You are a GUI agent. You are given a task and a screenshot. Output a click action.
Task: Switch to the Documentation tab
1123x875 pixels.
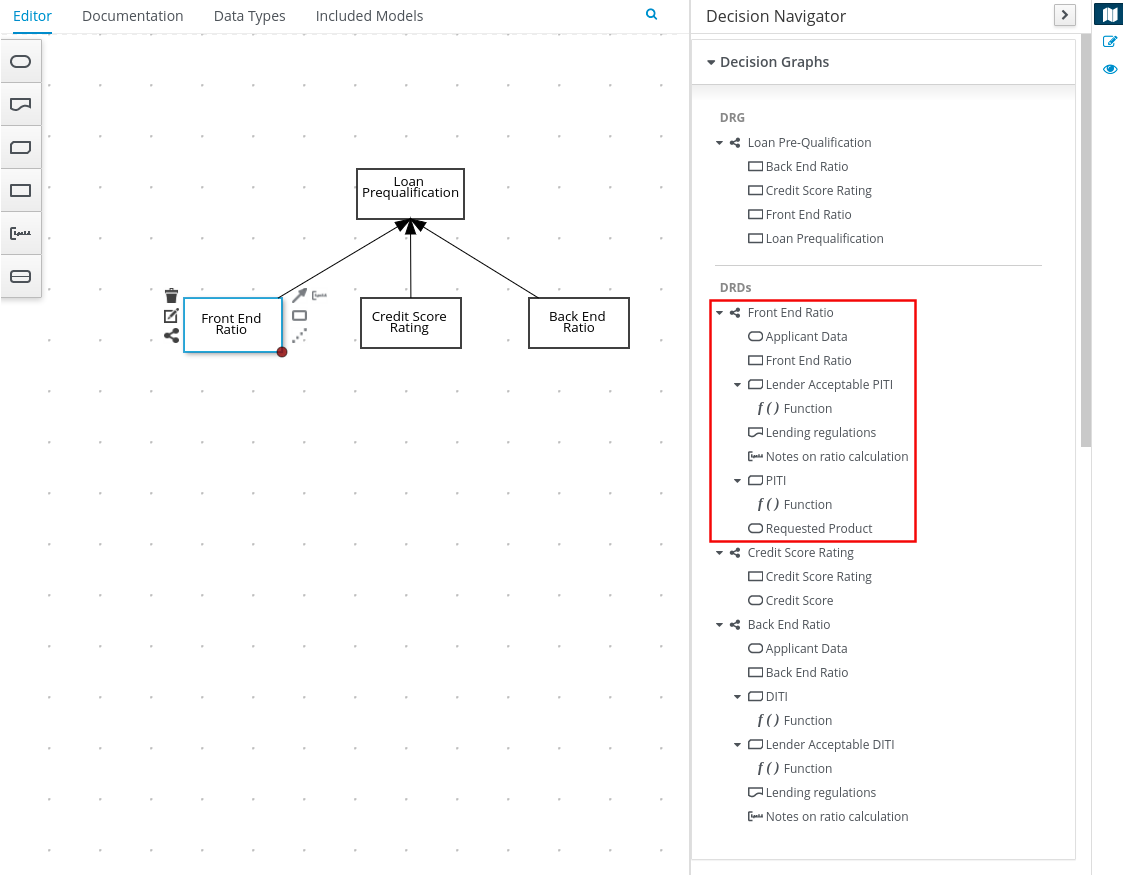point(133,16)
